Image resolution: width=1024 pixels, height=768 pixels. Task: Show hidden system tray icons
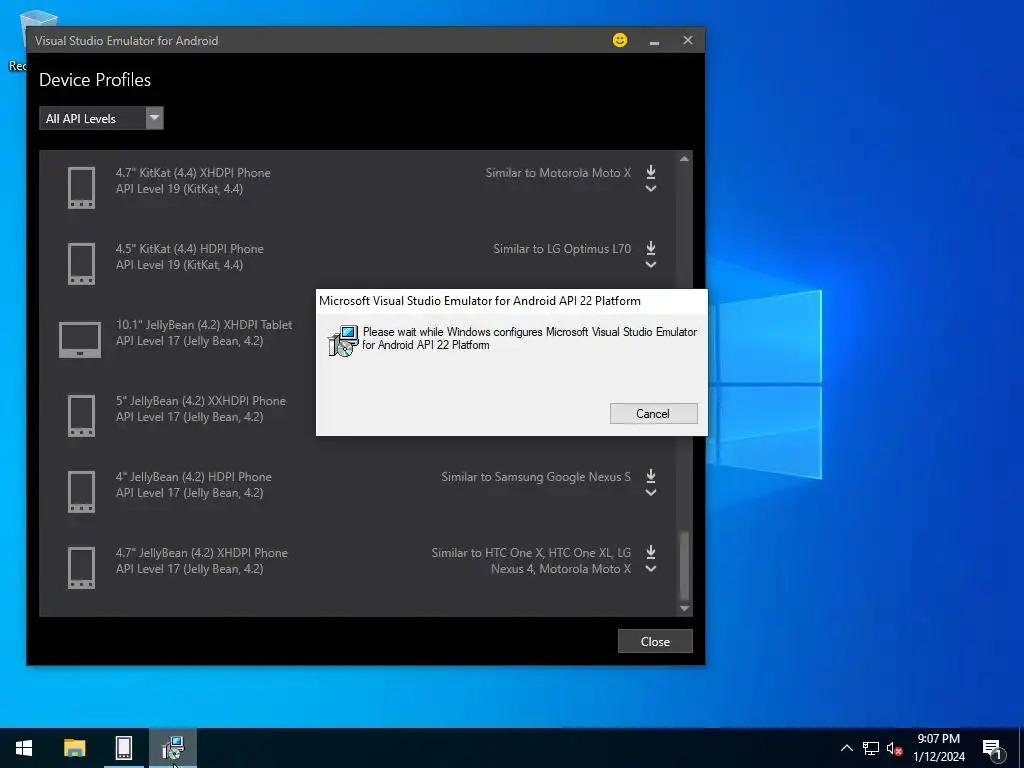pyautogui.click(x=846, y=748)
